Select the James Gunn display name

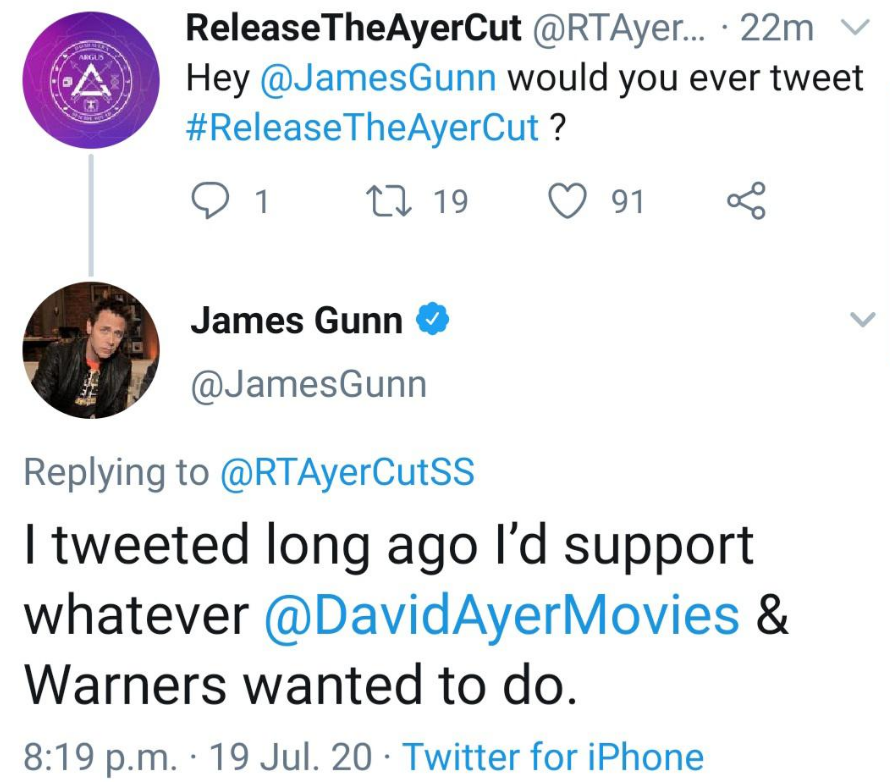click(x=297, y=321)
